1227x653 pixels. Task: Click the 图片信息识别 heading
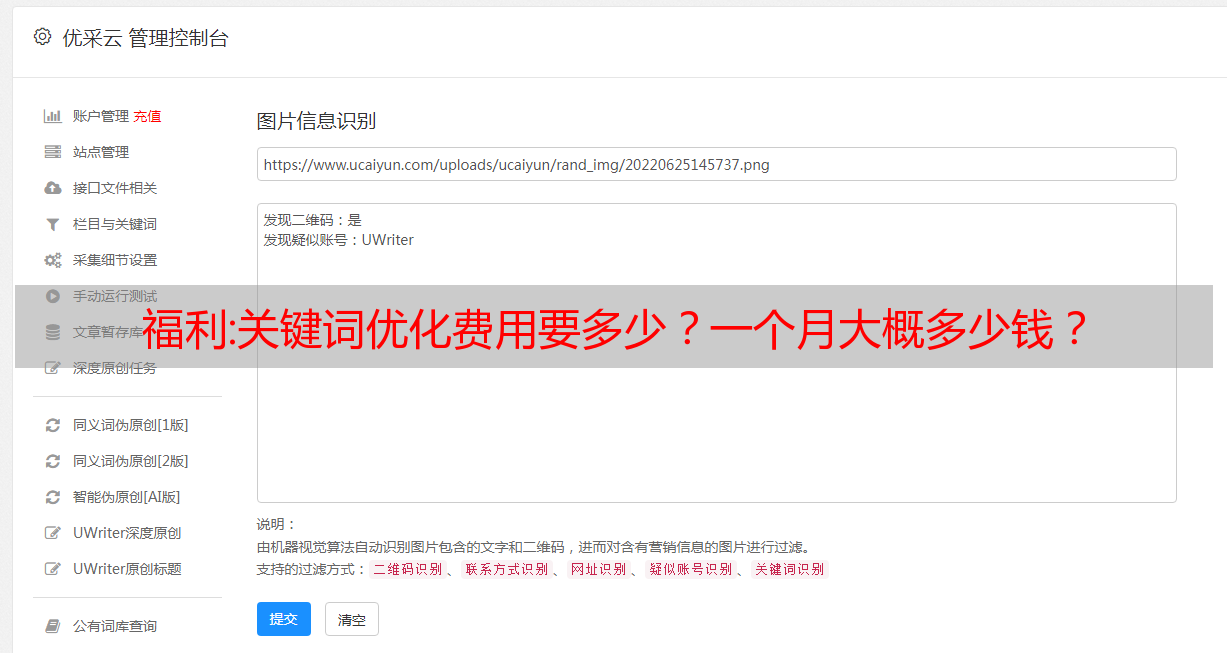click(x=316, y=121)
